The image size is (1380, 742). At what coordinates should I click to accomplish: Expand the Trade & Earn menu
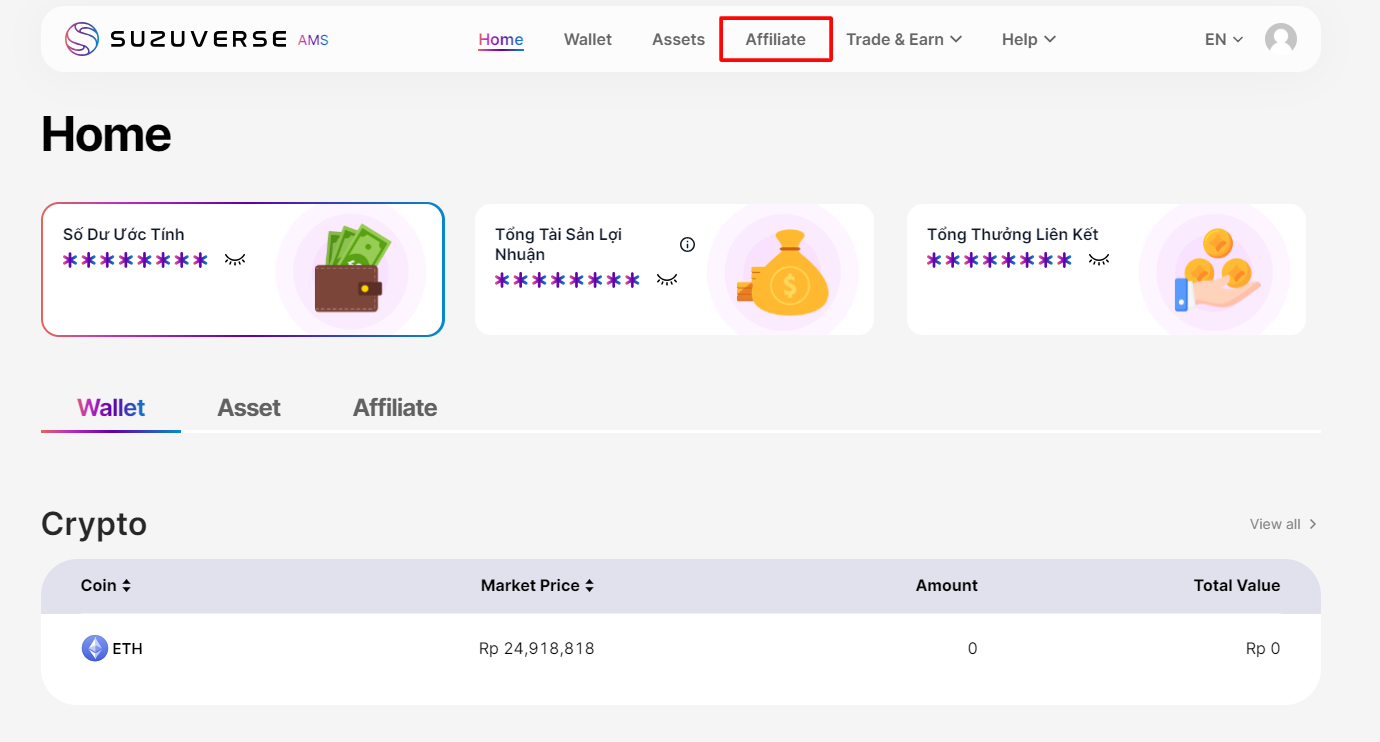904,39
